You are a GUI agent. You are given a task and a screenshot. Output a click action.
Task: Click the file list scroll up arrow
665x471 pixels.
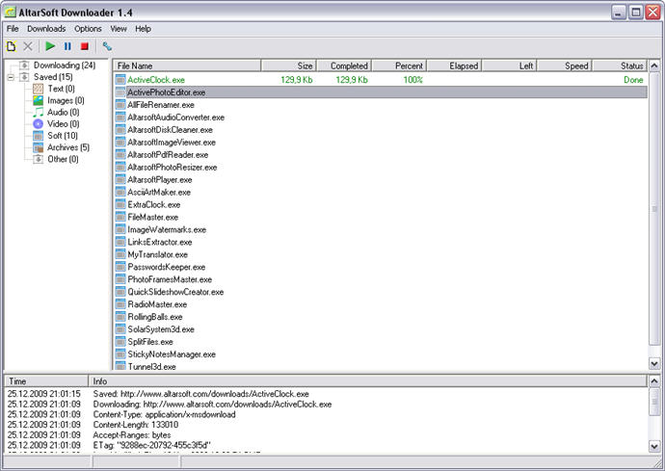(654, 66)
